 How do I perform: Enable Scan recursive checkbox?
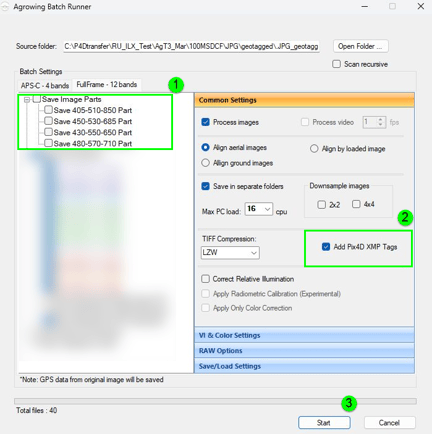(336, 64)
